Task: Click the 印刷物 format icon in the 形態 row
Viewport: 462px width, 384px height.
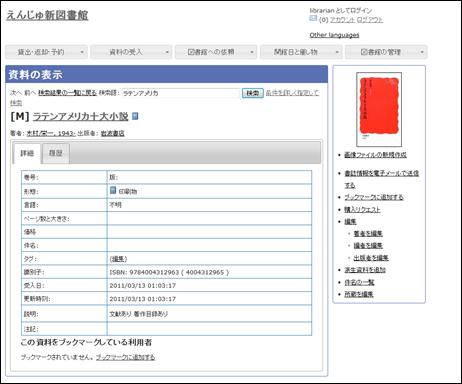Action: tap(113, 190)
